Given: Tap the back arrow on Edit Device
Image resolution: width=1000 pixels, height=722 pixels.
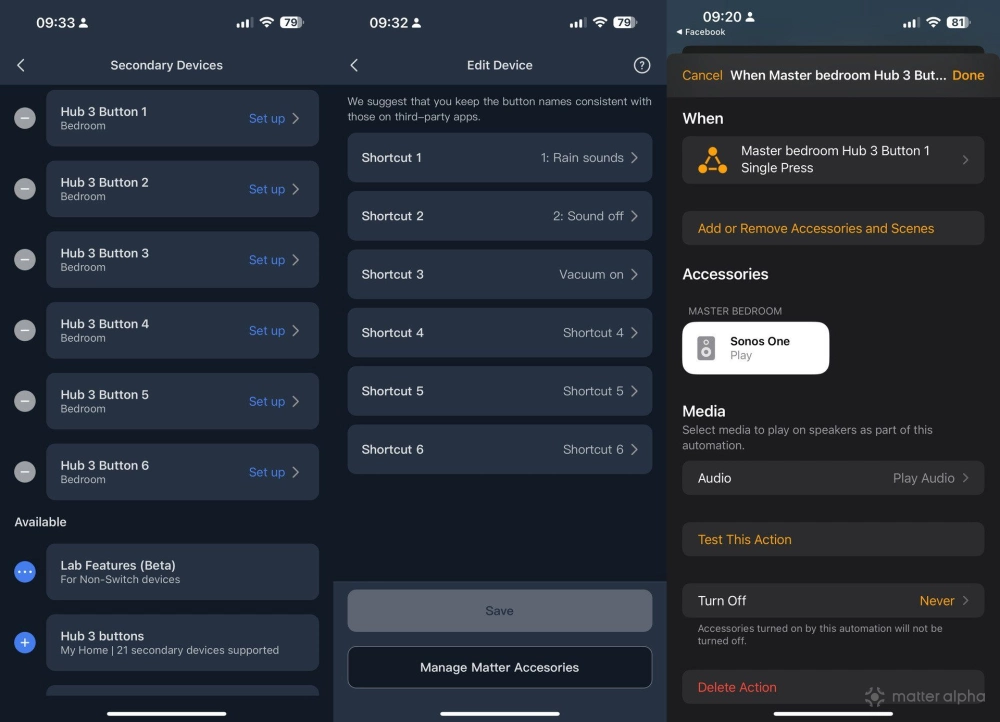Looking at the screenshot, I should click(x=354, y=65).
